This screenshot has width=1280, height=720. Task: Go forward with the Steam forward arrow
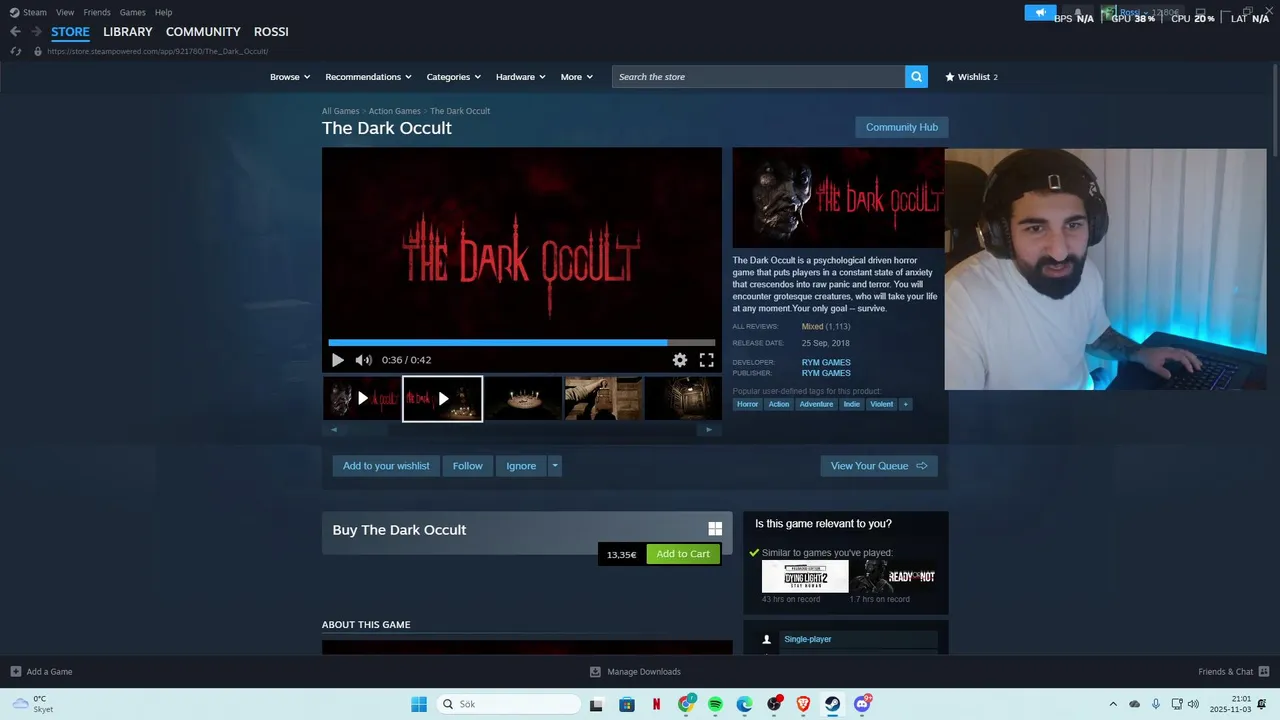point(36,32)
